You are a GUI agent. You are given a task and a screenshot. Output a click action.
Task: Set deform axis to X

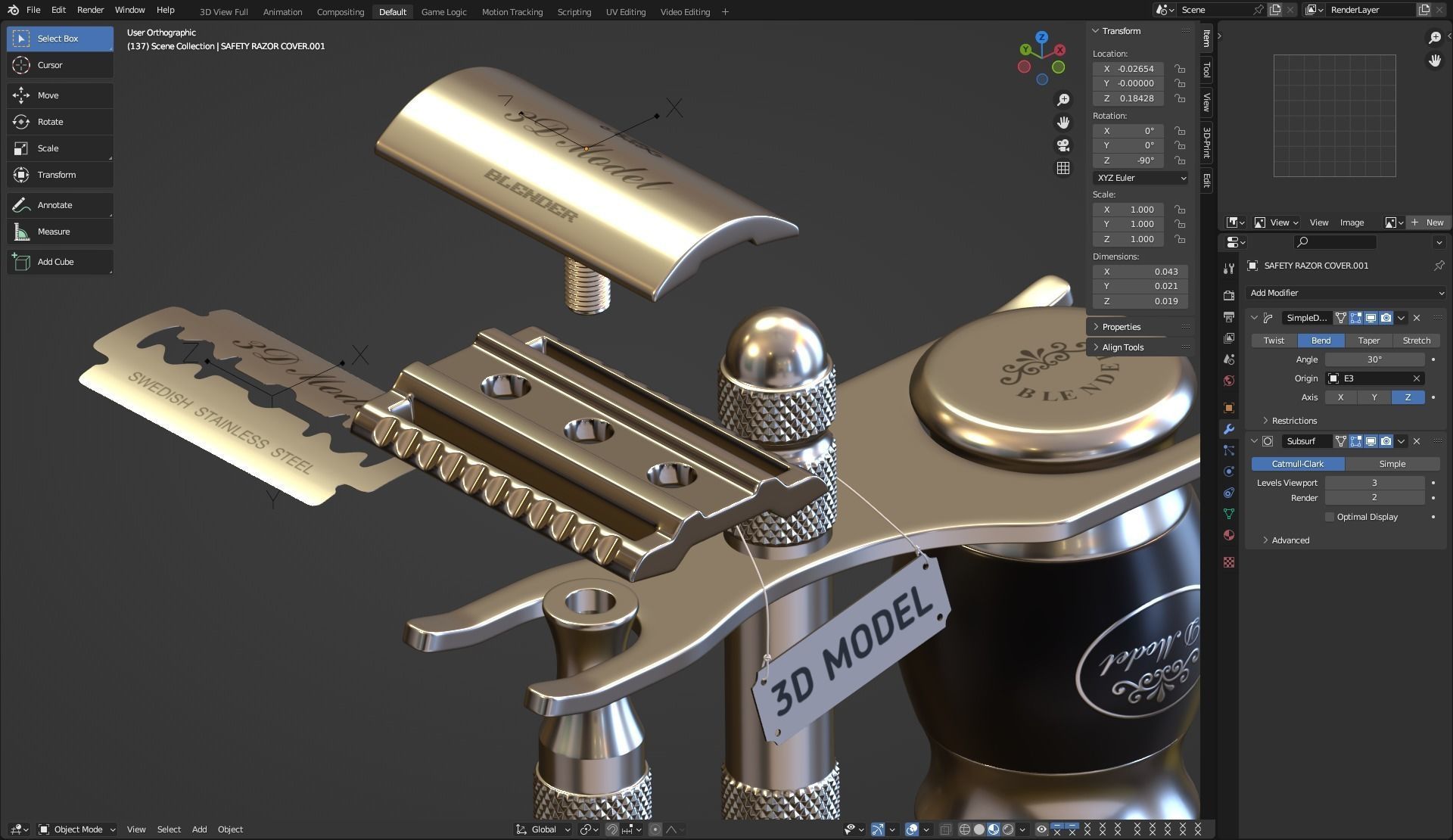coord(1341,397)
